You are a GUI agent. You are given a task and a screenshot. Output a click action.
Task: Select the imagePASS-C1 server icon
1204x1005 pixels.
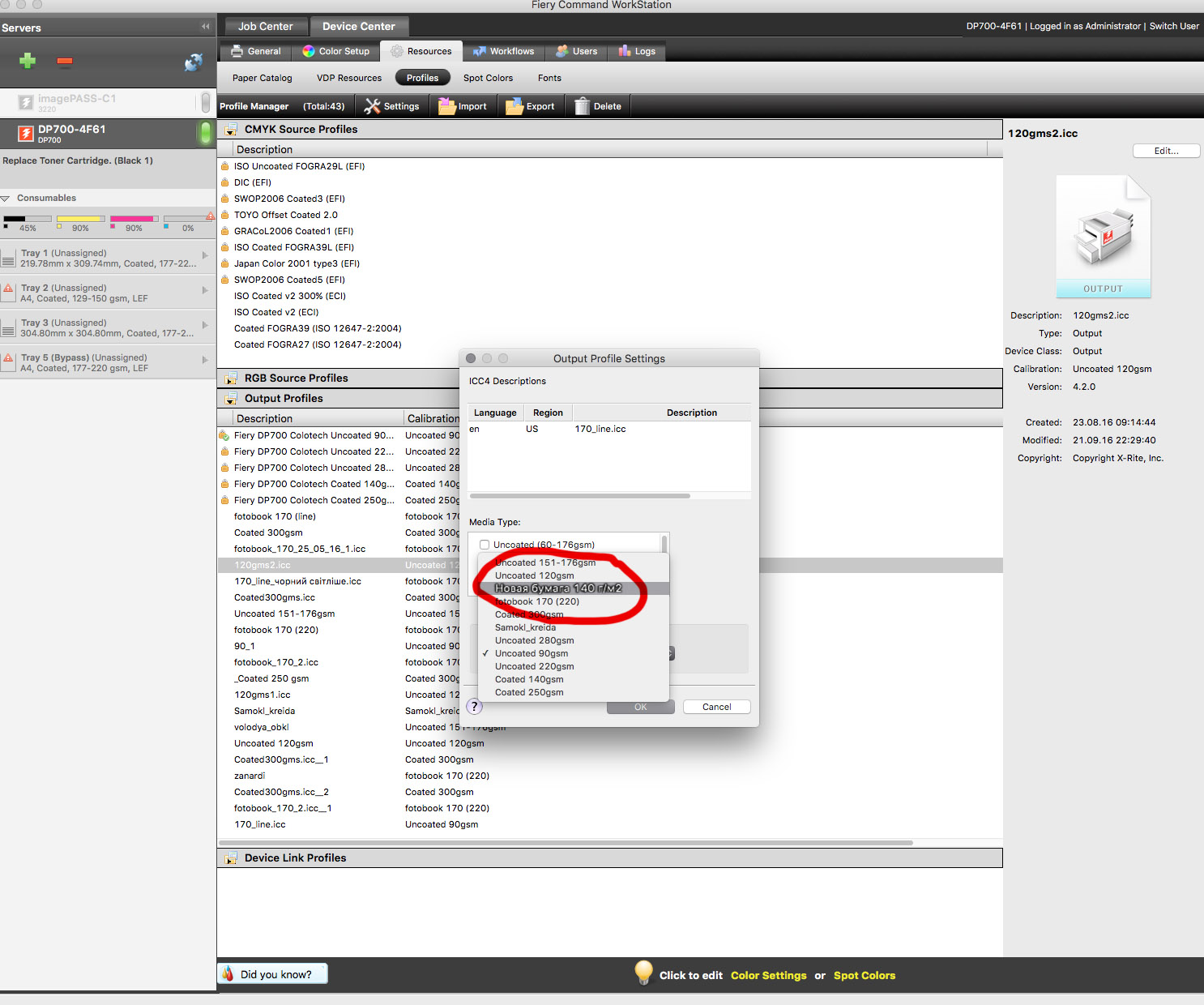click(26, 103)
